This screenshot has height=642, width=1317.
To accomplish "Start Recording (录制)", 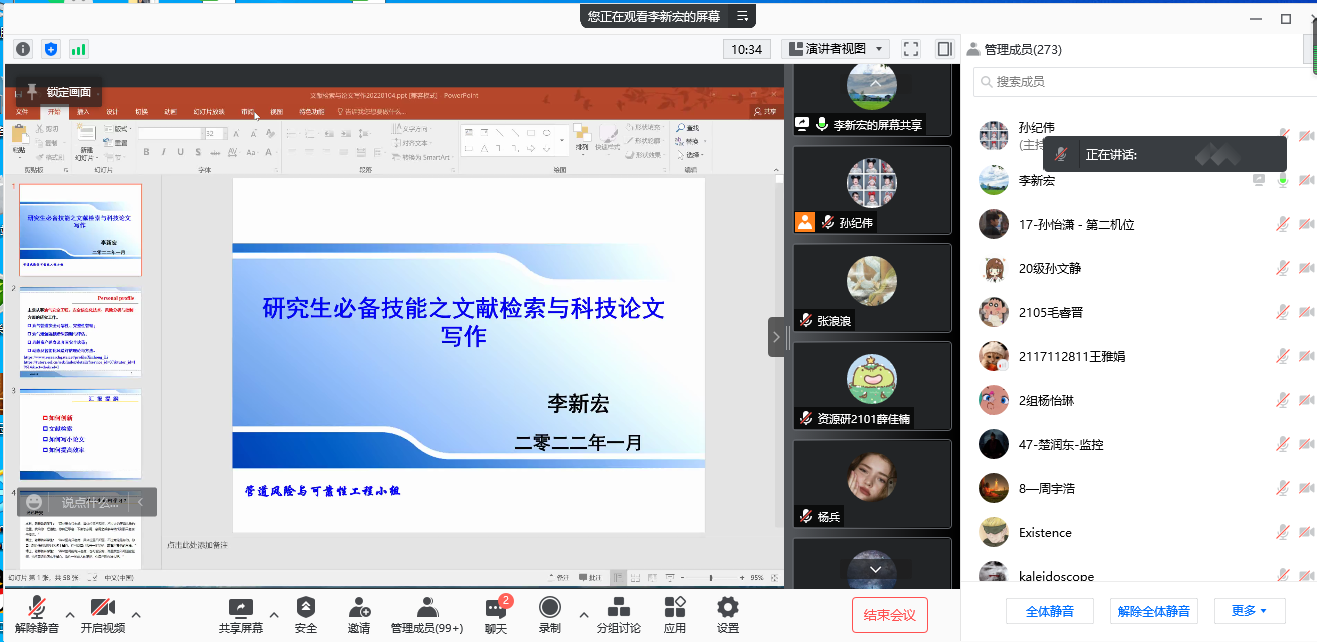I will click(549, 615).
